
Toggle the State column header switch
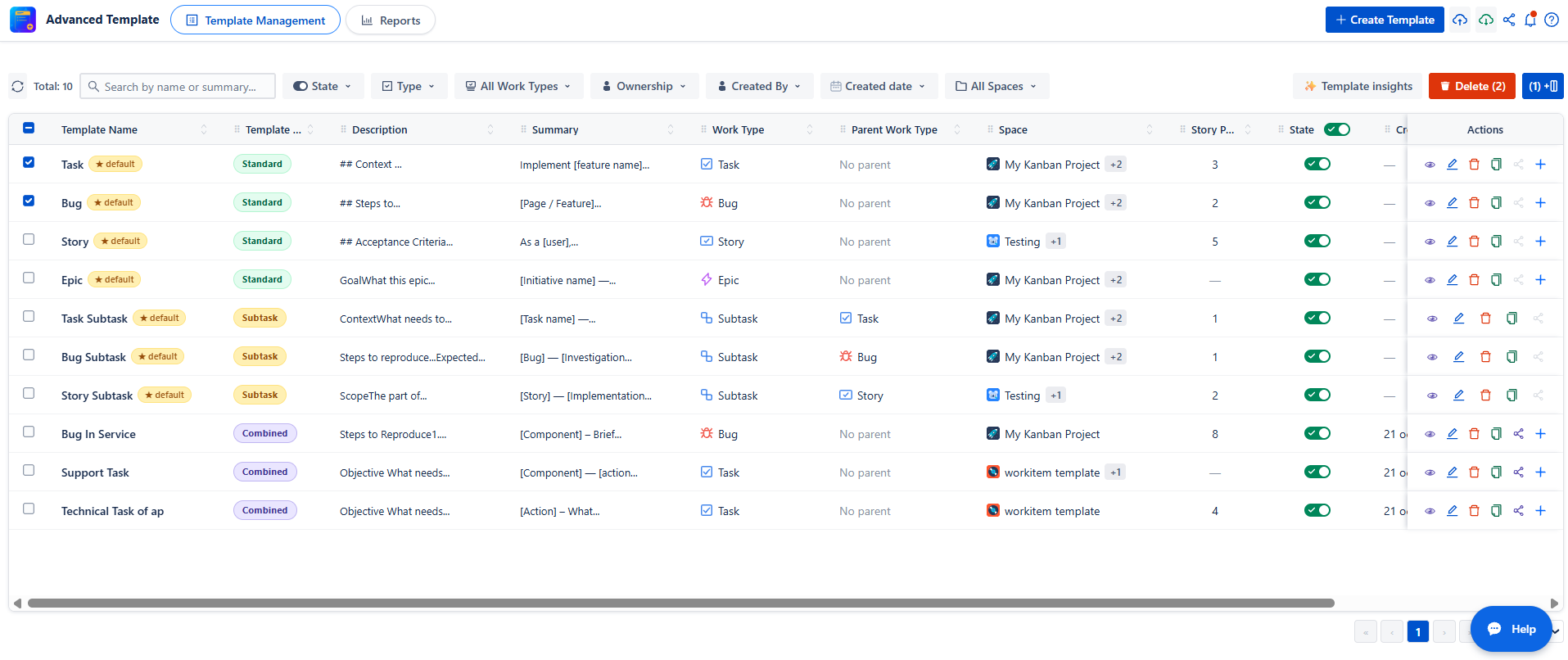1337,129
